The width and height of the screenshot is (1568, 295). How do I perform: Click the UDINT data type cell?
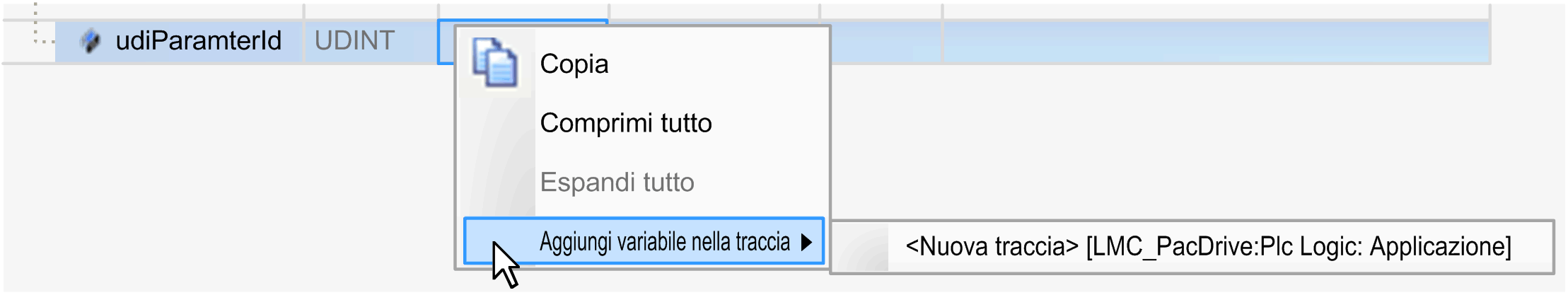point(354,41)
